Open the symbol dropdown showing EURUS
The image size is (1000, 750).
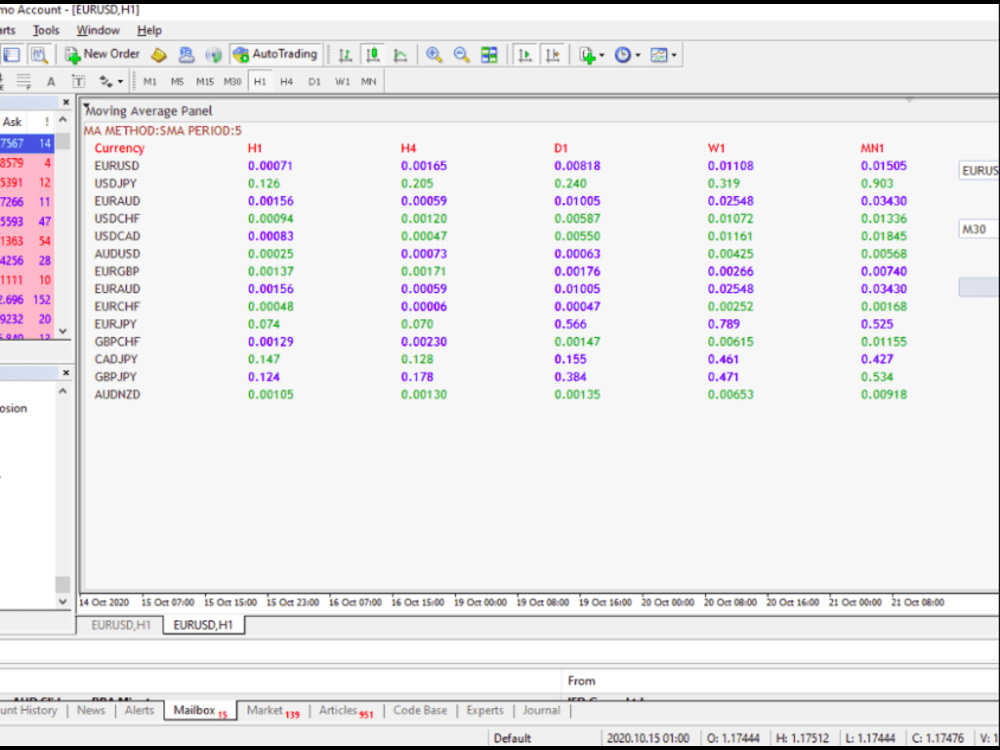point(980,170)
